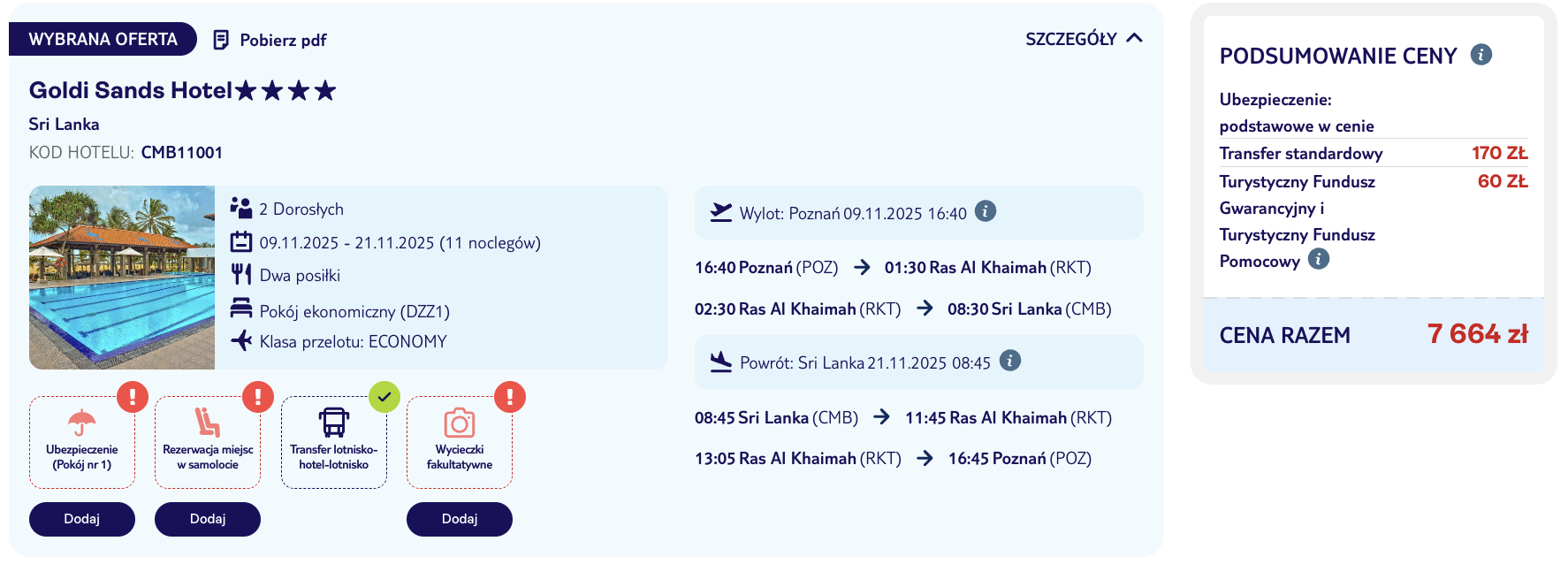
Task: Click info icon beside Turystyczny Fundusz Pomocowy
Action: pyautogui.click(x=1319, y=259)
